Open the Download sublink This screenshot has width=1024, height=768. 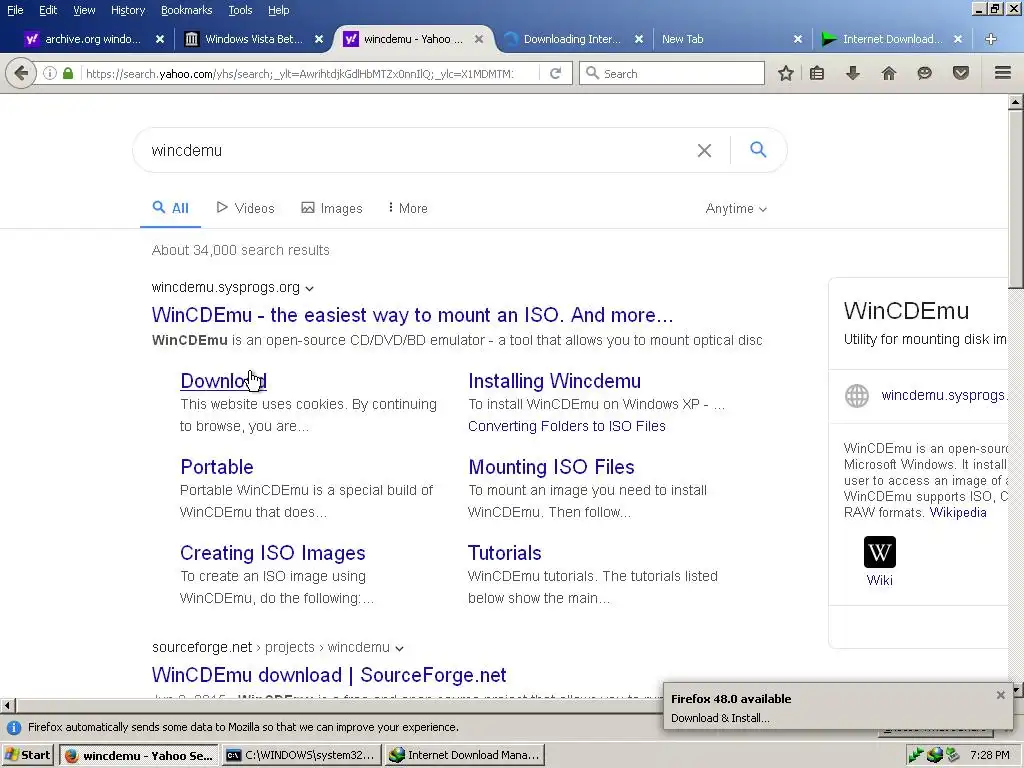click(223, 381)
